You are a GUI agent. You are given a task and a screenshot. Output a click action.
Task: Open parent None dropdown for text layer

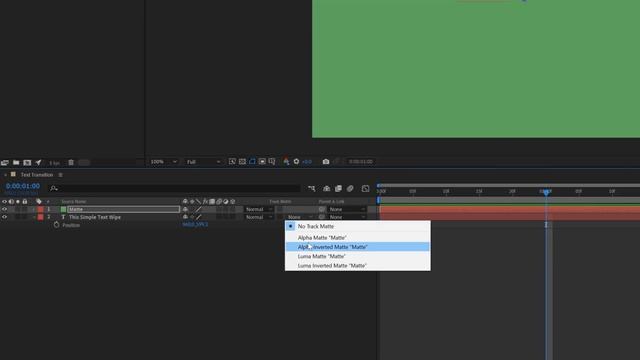click(347, 217)
